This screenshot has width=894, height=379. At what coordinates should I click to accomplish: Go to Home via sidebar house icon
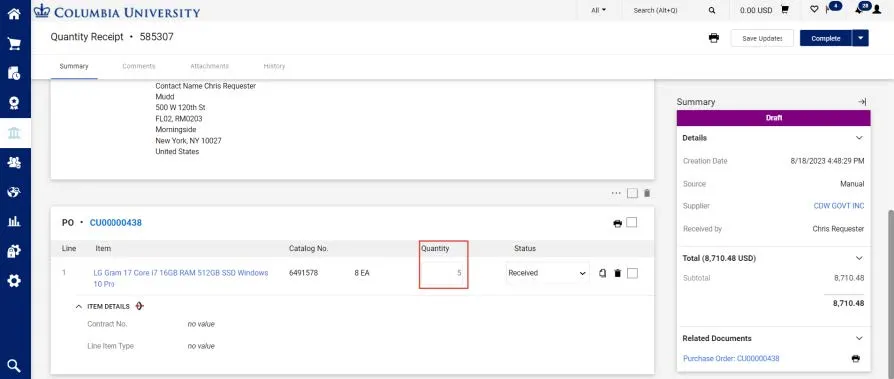tap(14, 13)
